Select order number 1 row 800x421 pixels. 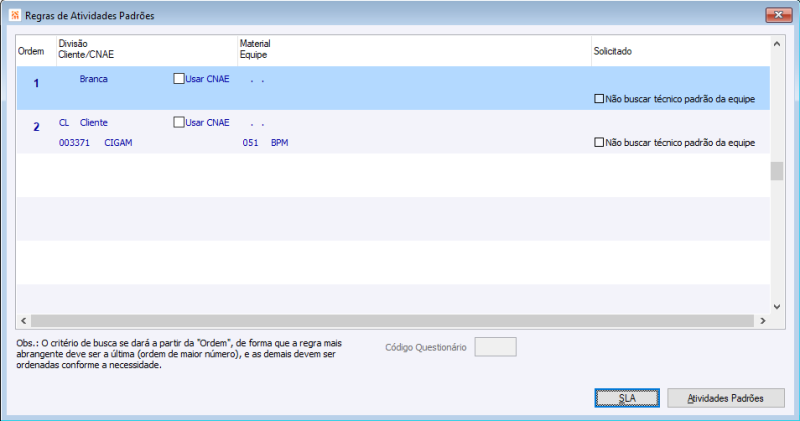coord(393,88)
